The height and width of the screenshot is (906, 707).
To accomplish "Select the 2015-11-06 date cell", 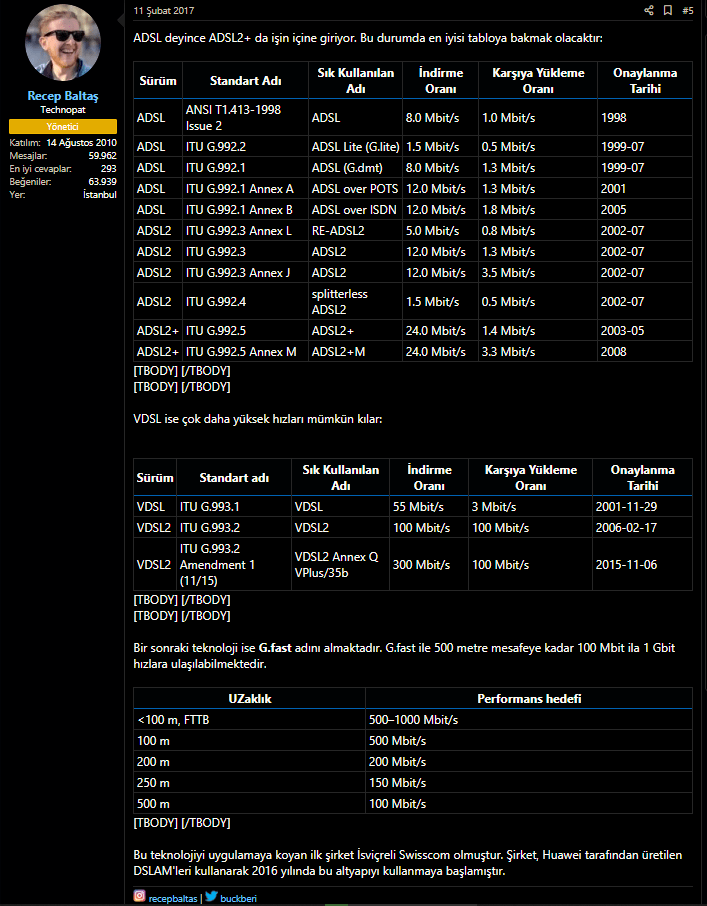I will [x=642, y=565].
